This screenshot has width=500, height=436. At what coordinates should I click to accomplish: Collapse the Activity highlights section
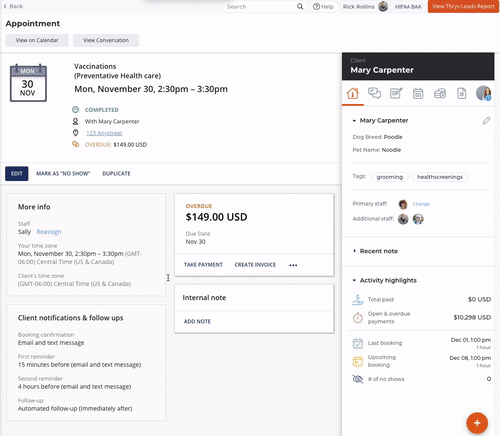(354, 280)
